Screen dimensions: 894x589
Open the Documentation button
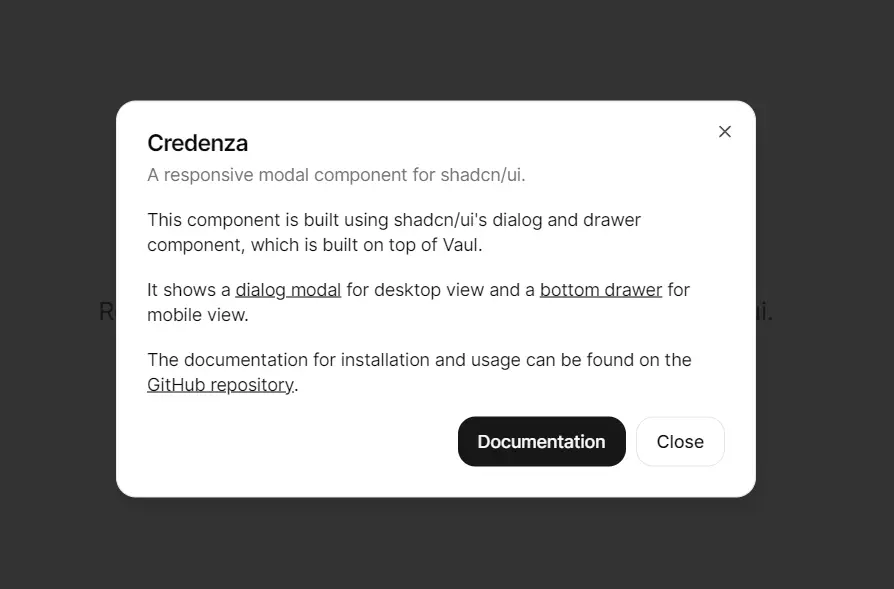coord(541,442)
